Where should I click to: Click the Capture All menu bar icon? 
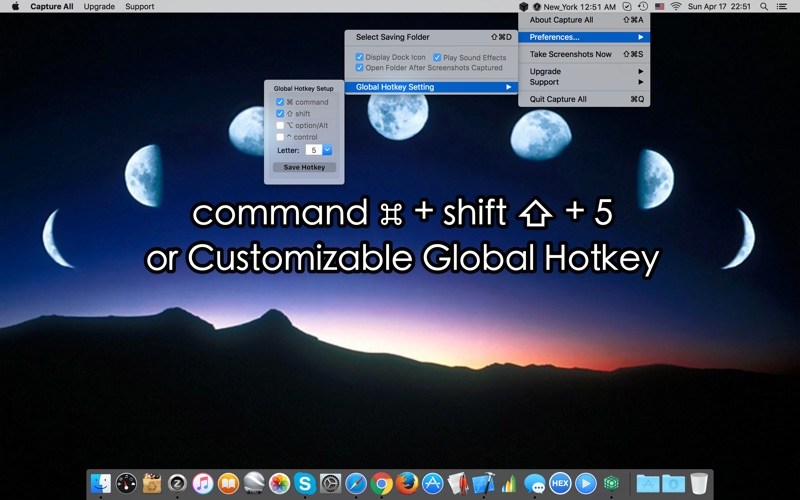[523, 6]
